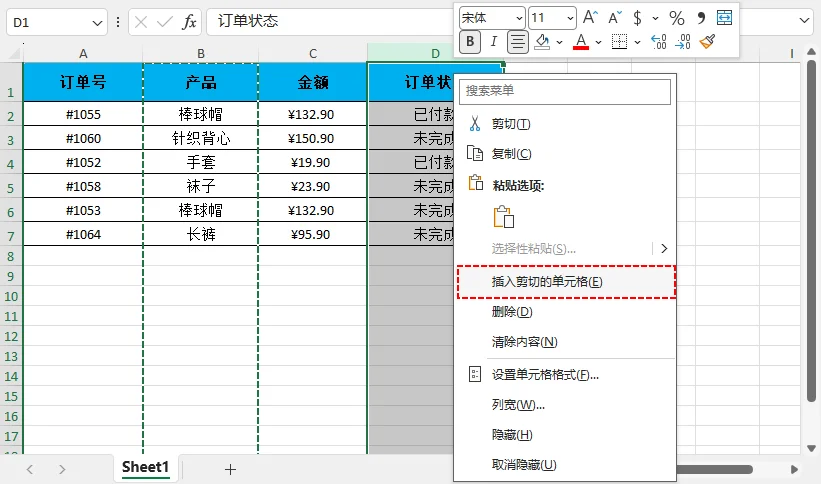
Task: Select the Sheet1 tab
Action: point(146,467)
